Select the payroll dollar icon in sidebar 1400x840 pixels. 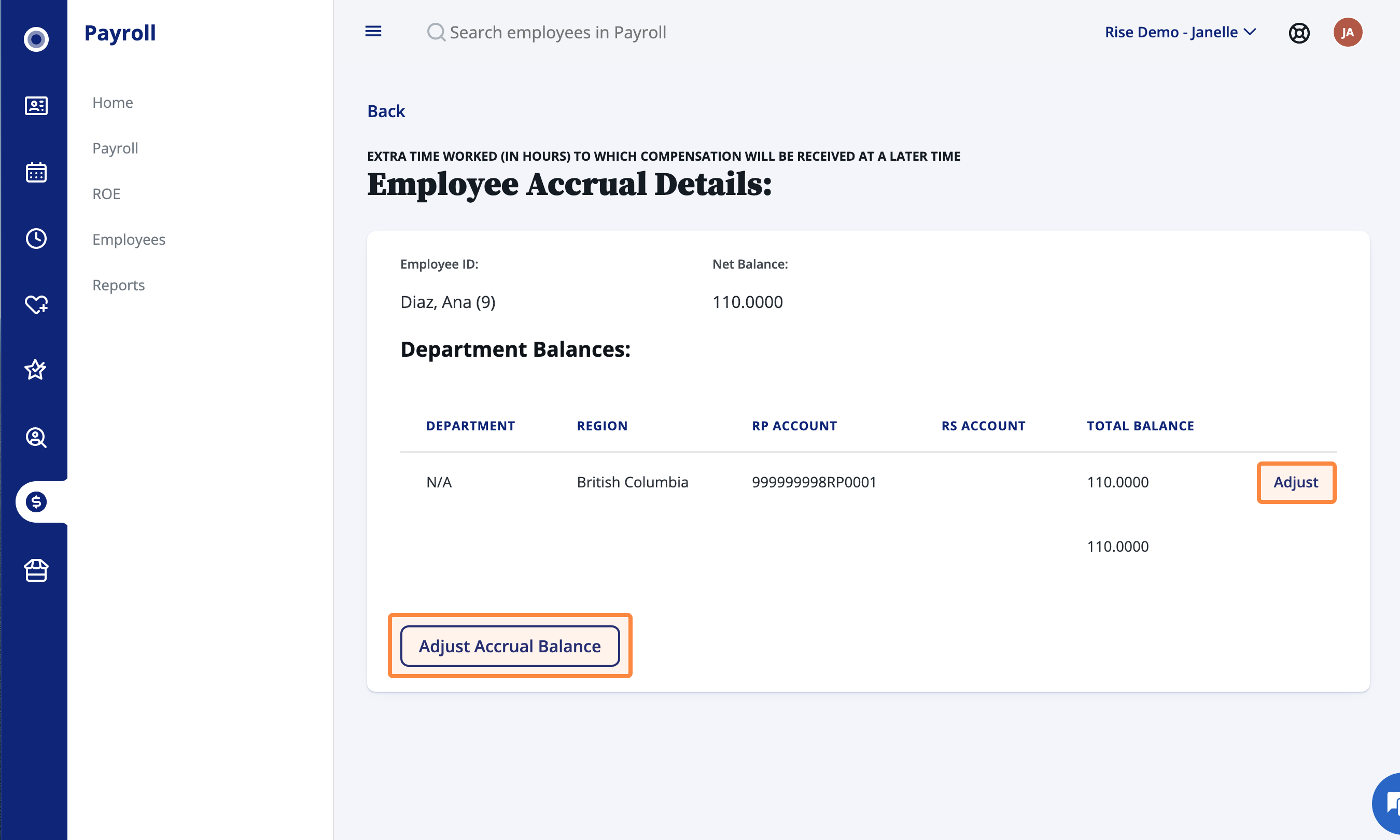point(36,502)
